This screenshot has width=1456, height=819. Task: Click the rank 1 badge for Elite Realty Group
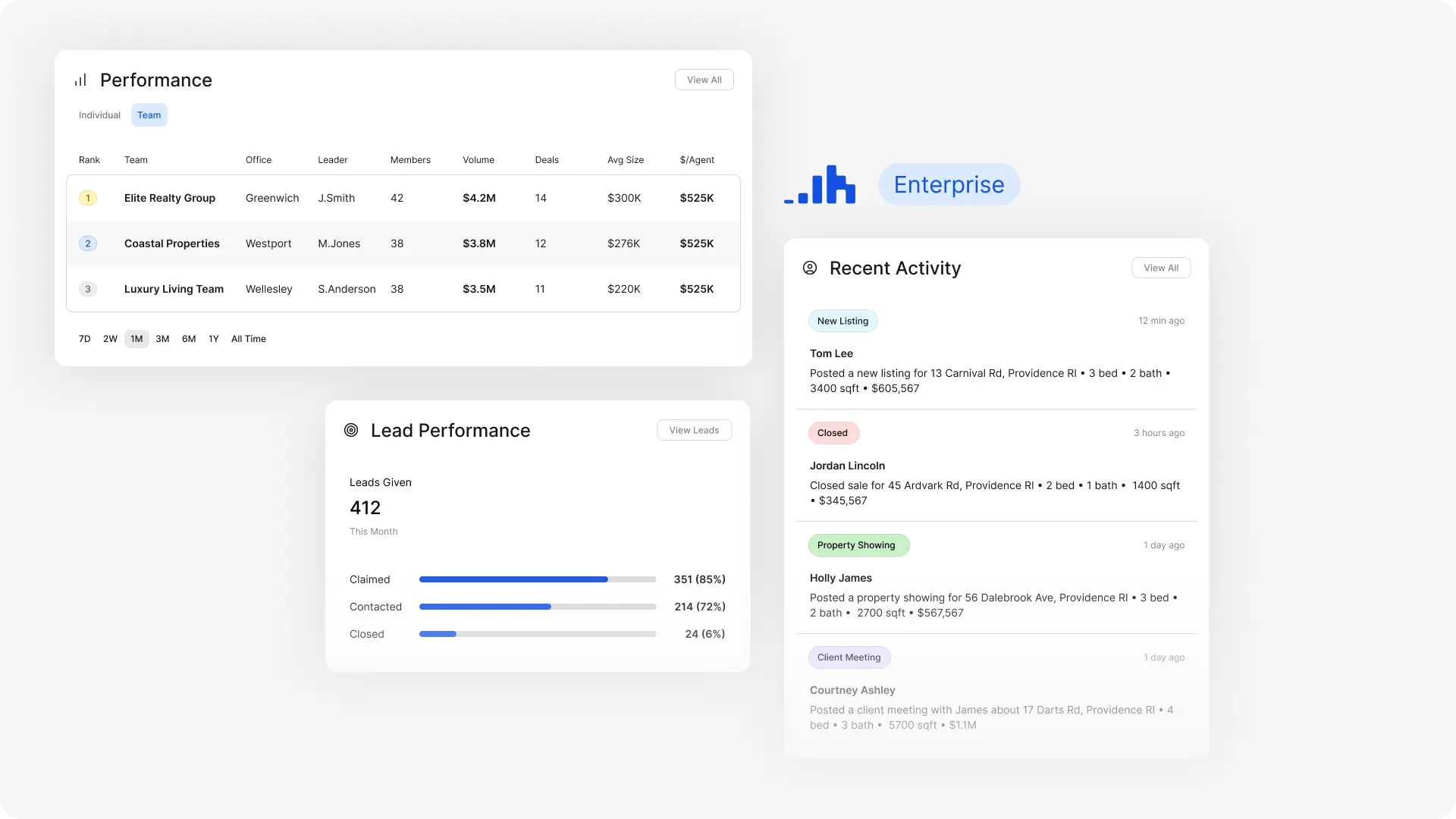88,198
